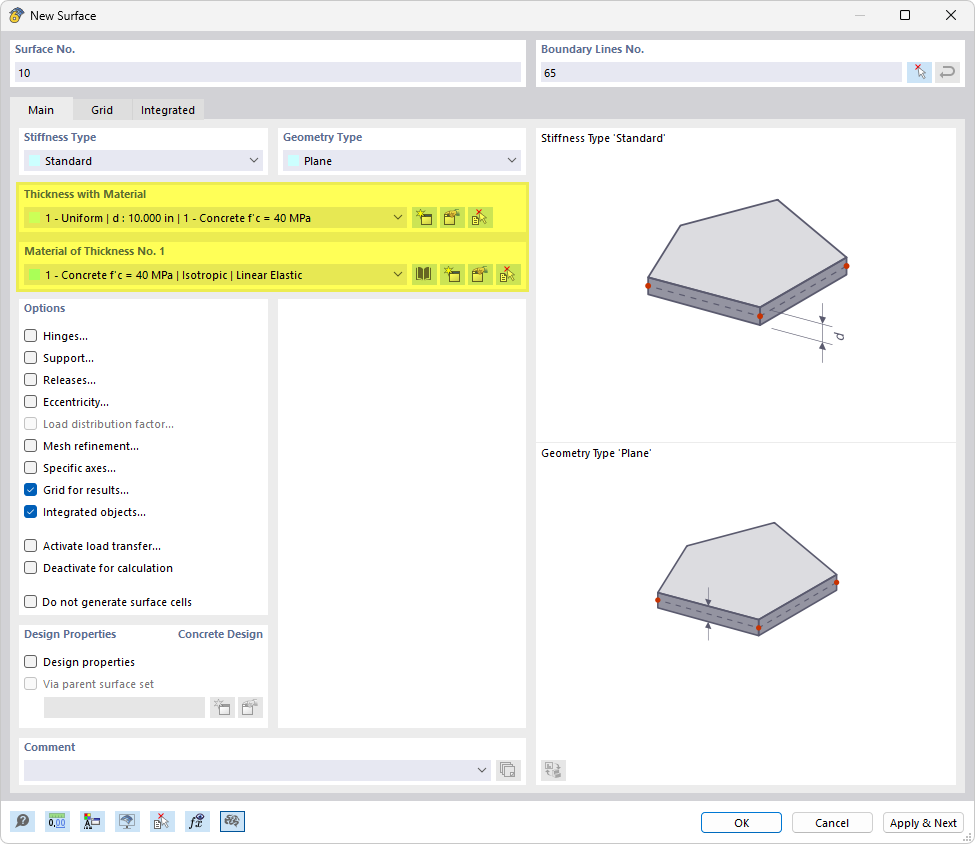Click the light blue swatch beside Standard
Viewport: 975px width, 844px height.
click(x=35, y=160)
